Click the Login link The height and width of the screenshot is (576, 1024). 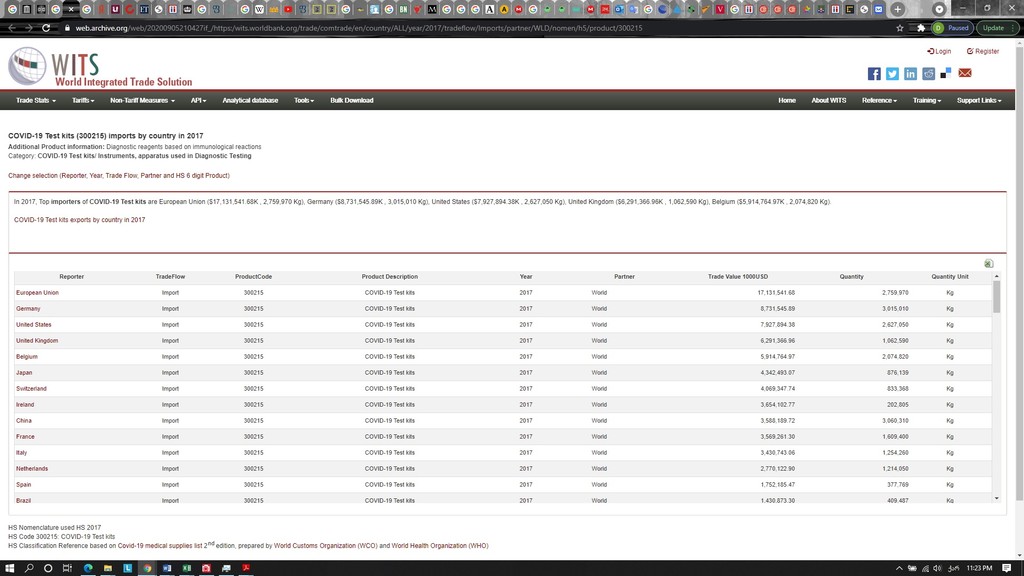point(939,51)
